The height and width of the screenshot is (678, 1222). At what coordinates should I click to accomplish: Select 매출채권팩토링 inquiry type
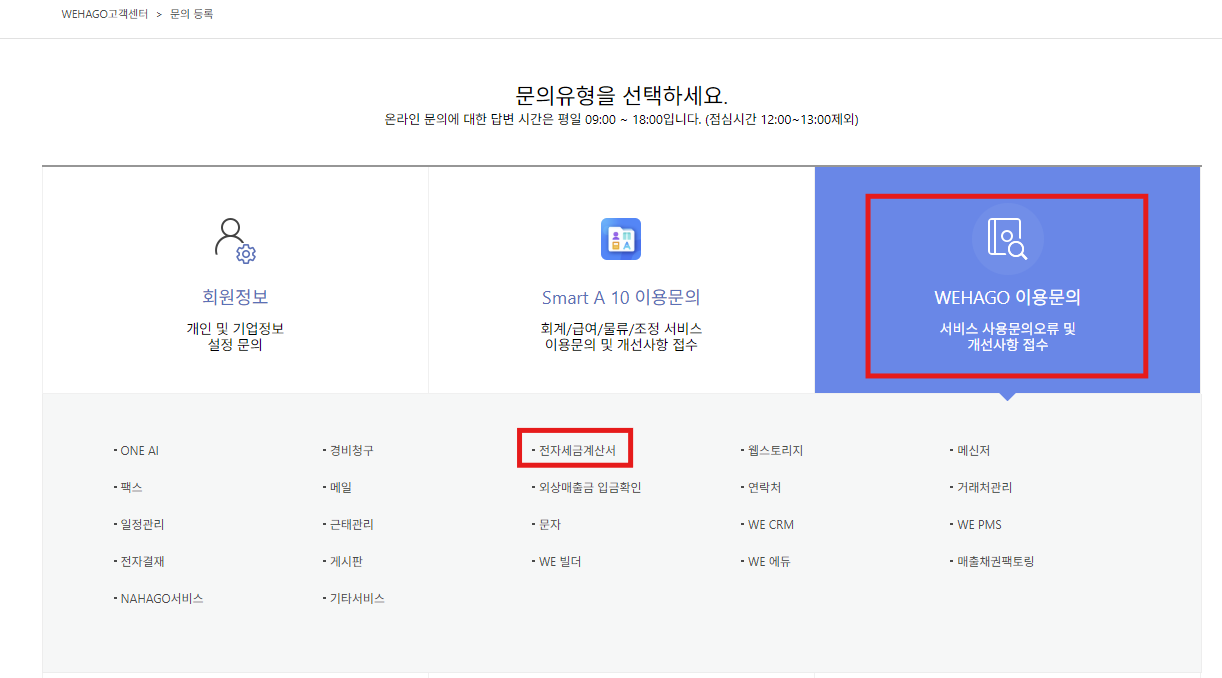(995, 562)
